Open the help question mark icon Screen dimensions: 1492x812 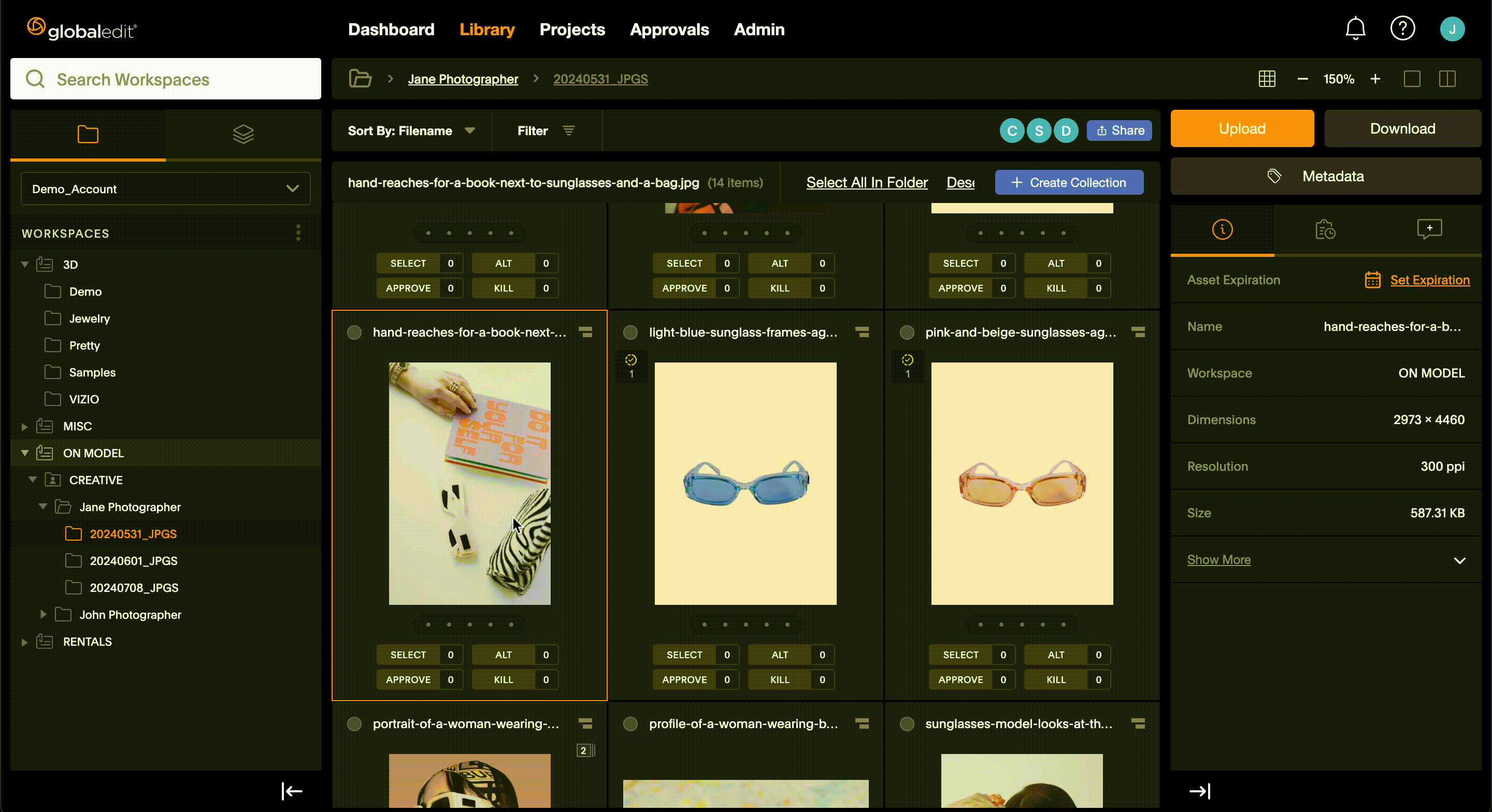(x=1402, y=29)
